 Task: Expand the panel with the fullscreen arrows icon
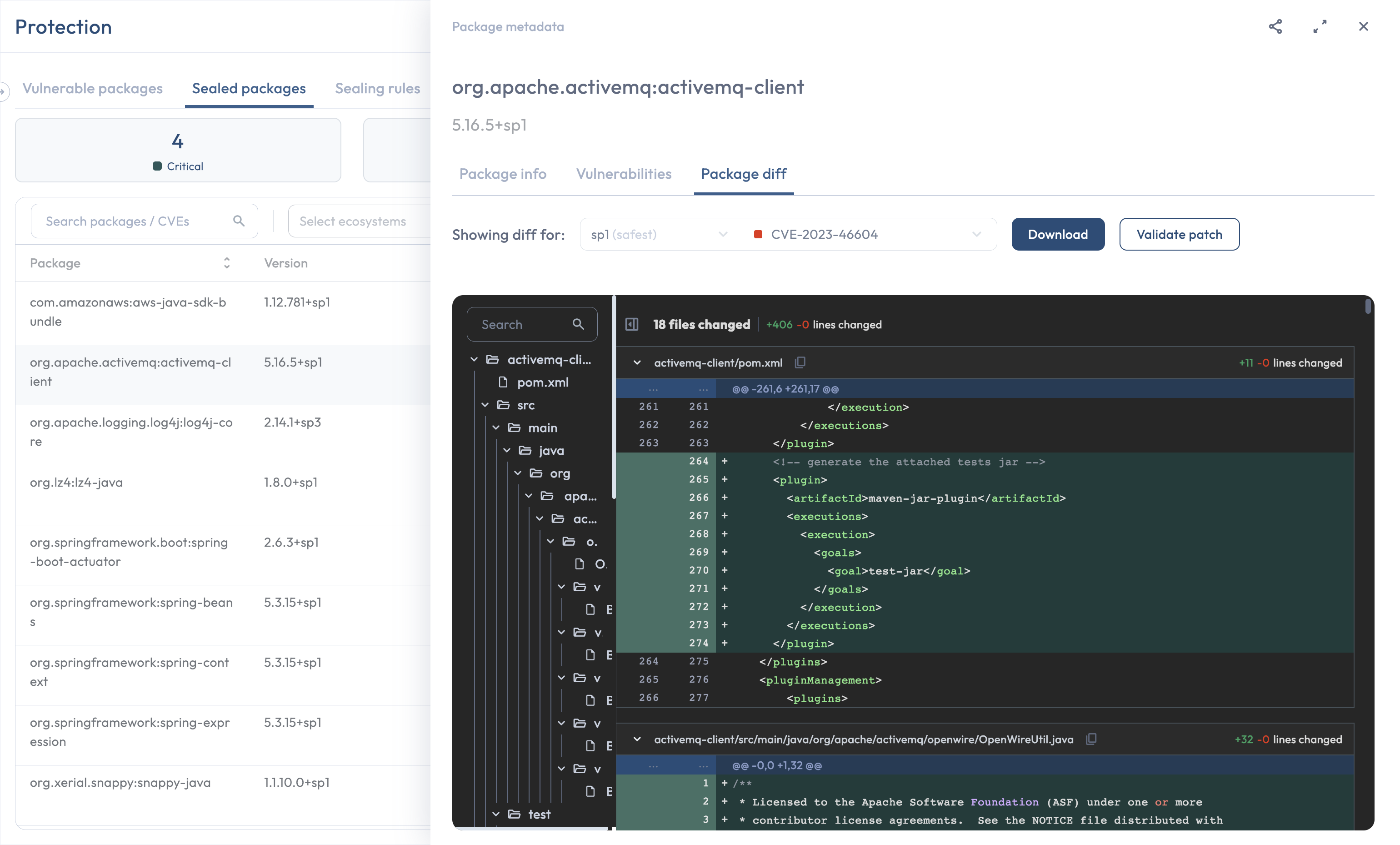(1319, 27)
